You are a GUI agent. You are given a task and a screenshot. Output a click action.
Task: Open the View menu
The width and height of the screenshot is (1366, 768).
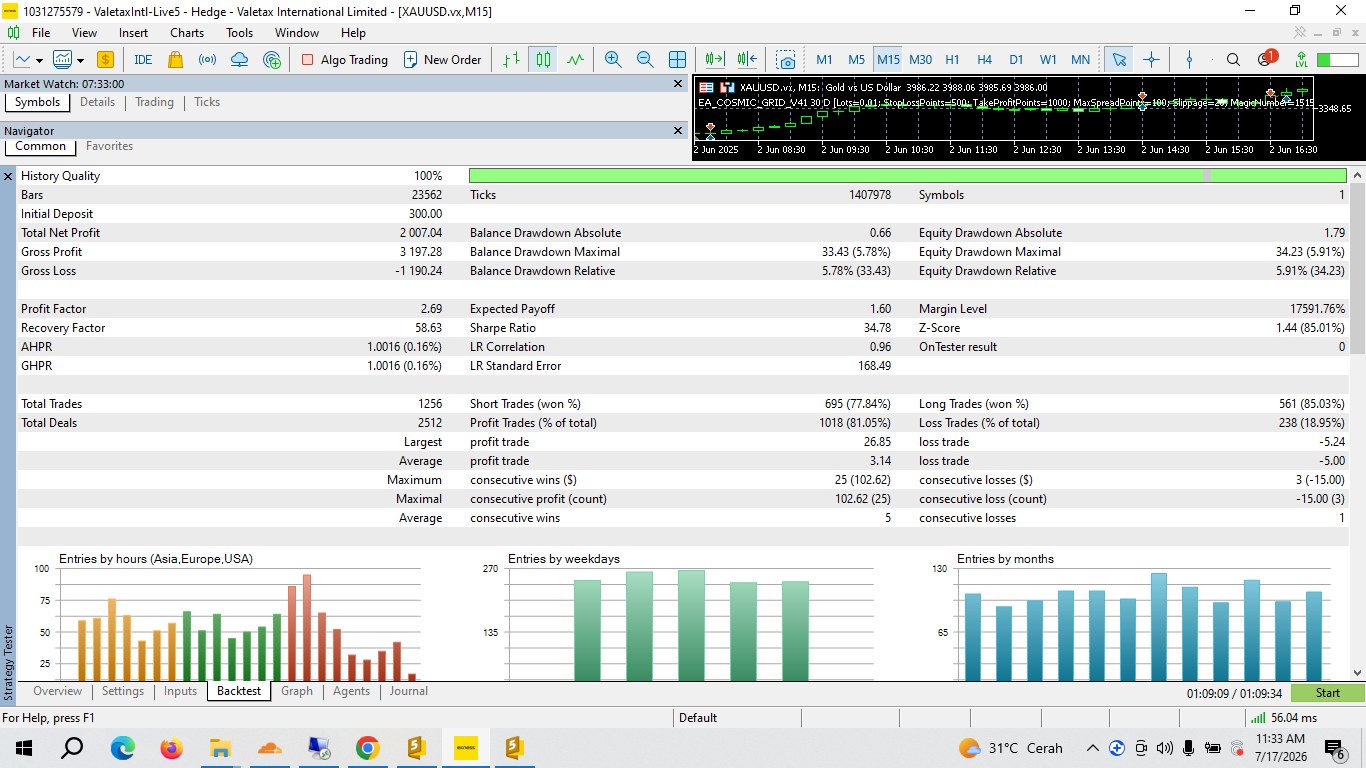pos(84,33)
